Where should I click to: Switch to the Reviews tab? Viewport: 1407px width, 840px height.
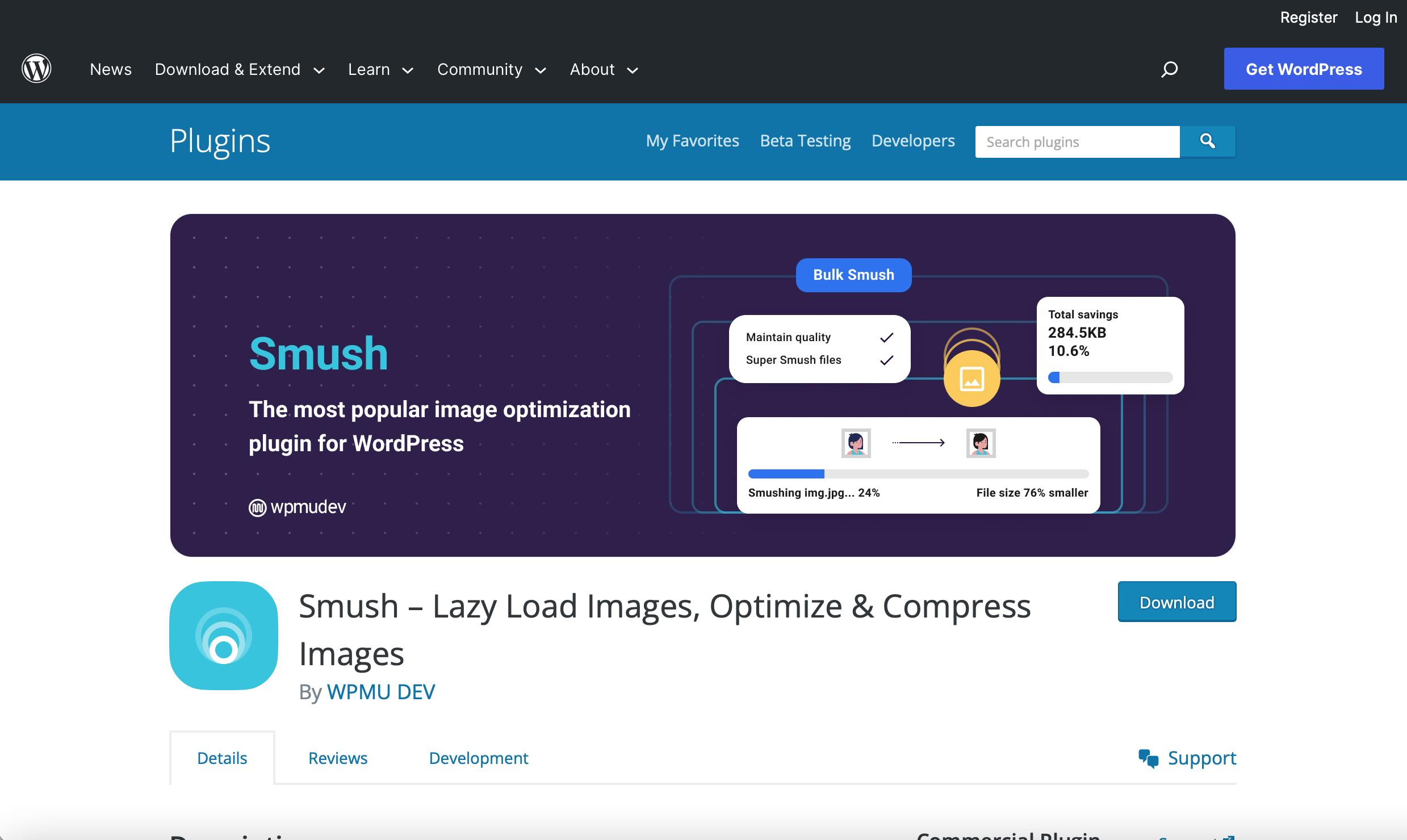pyautogui.click(x=338, y=758)
